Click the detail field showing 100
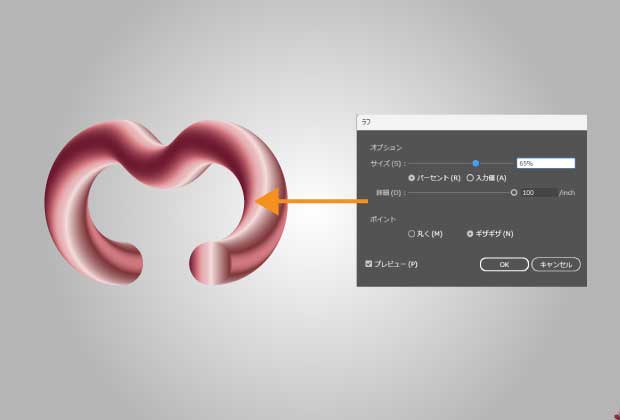Screen dimensions: 620x420 click(538, 192)
